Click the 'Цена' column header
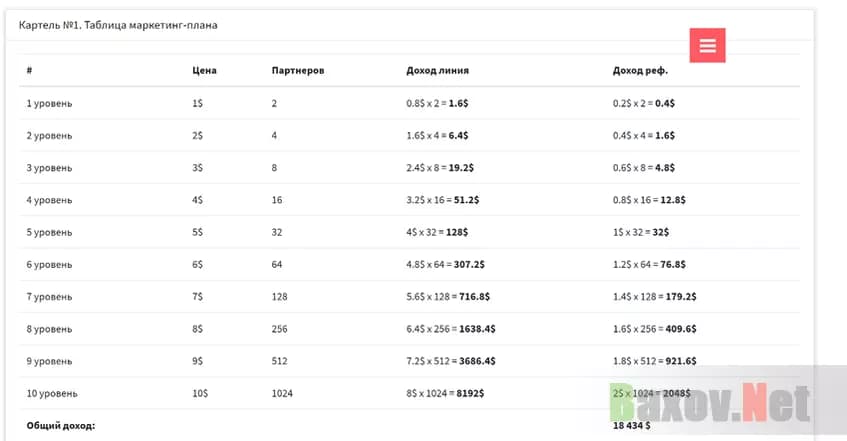Viewport: 847px width, 441px height. (x=204, y=71)
